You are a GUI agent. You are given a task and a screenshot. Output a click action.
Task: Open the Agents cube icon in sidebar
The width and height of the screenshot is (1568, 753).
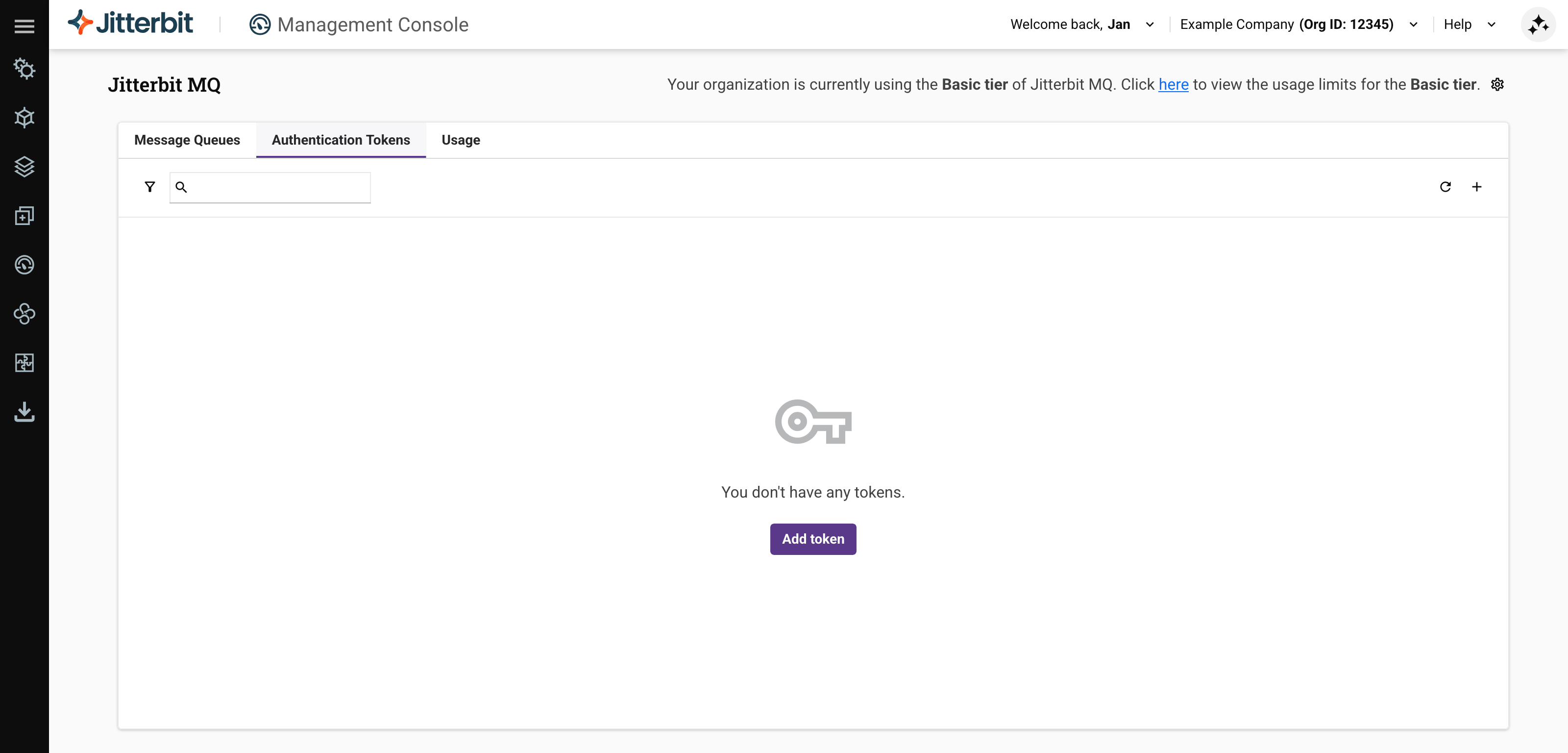[x=24, y=118]
